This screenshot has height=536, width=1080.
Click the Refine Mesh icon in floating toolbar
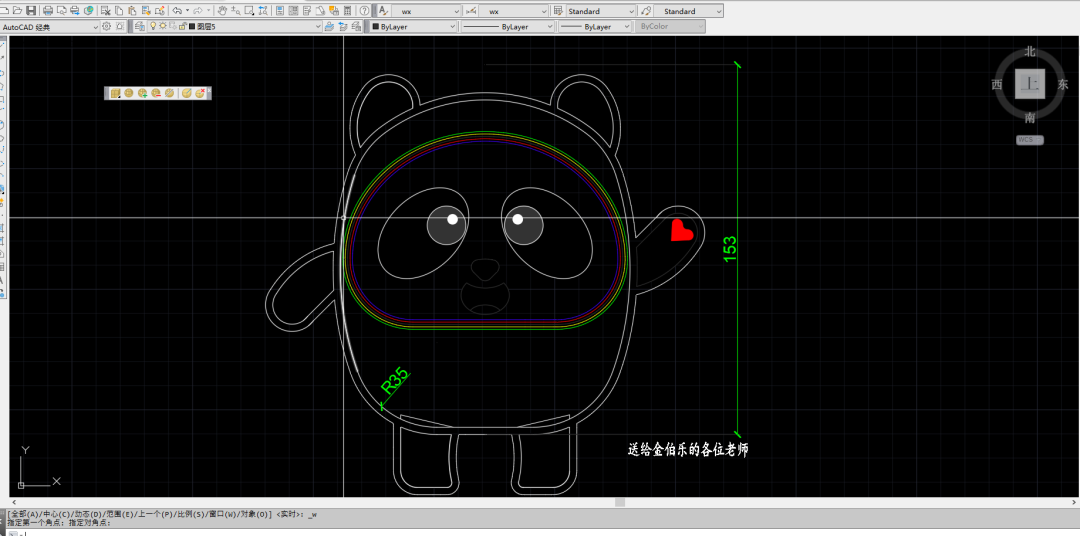click(169, 93)
